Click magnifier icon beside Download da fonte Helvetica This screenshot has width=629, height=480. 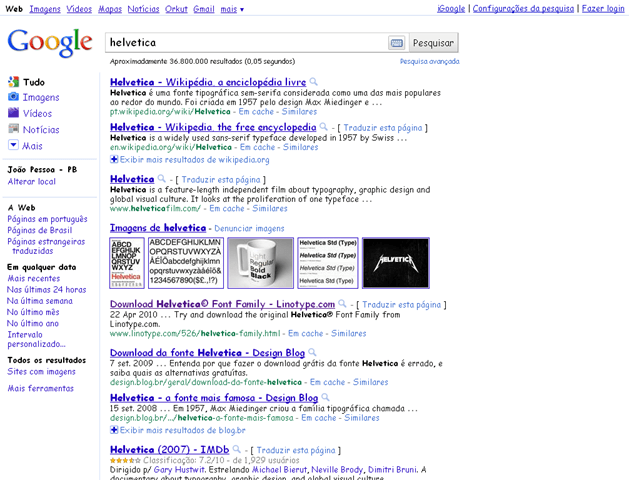(312, 352)
